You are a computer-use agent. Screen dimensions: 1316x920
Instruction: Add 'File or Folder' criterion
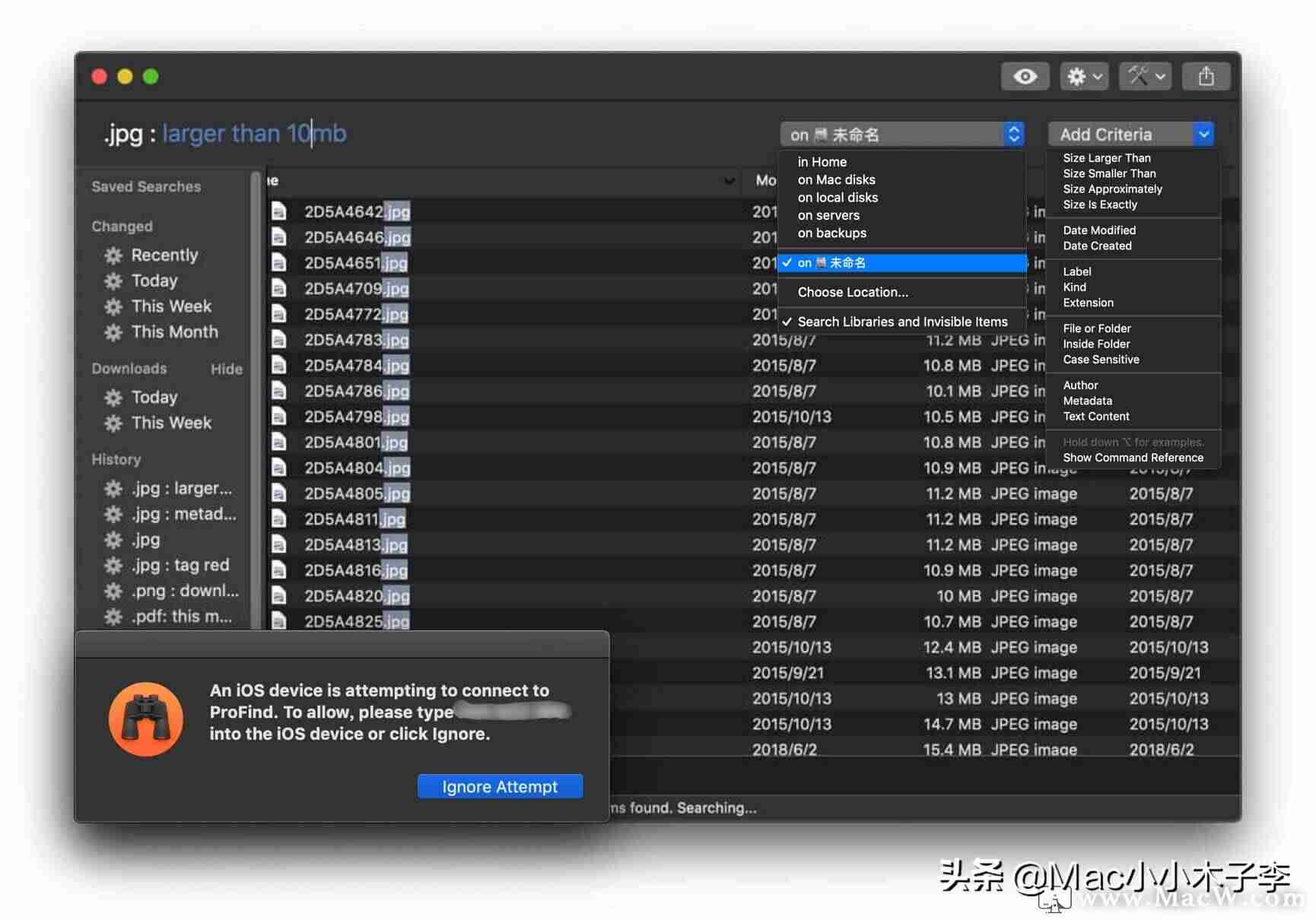click(x=1097, y=328)
